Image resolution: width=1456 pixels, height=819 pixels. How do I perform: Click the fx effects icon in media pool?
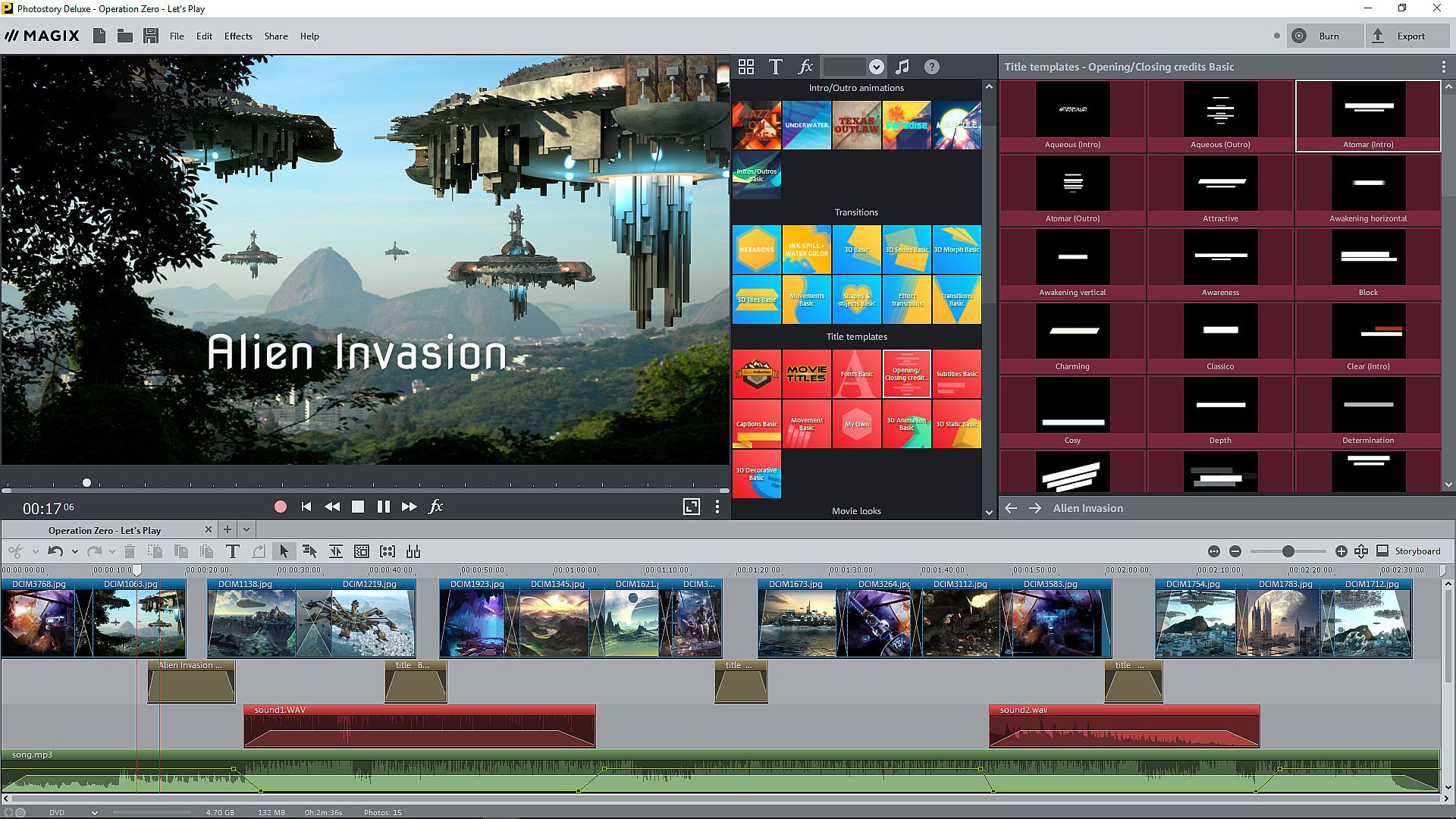[805, 67]
